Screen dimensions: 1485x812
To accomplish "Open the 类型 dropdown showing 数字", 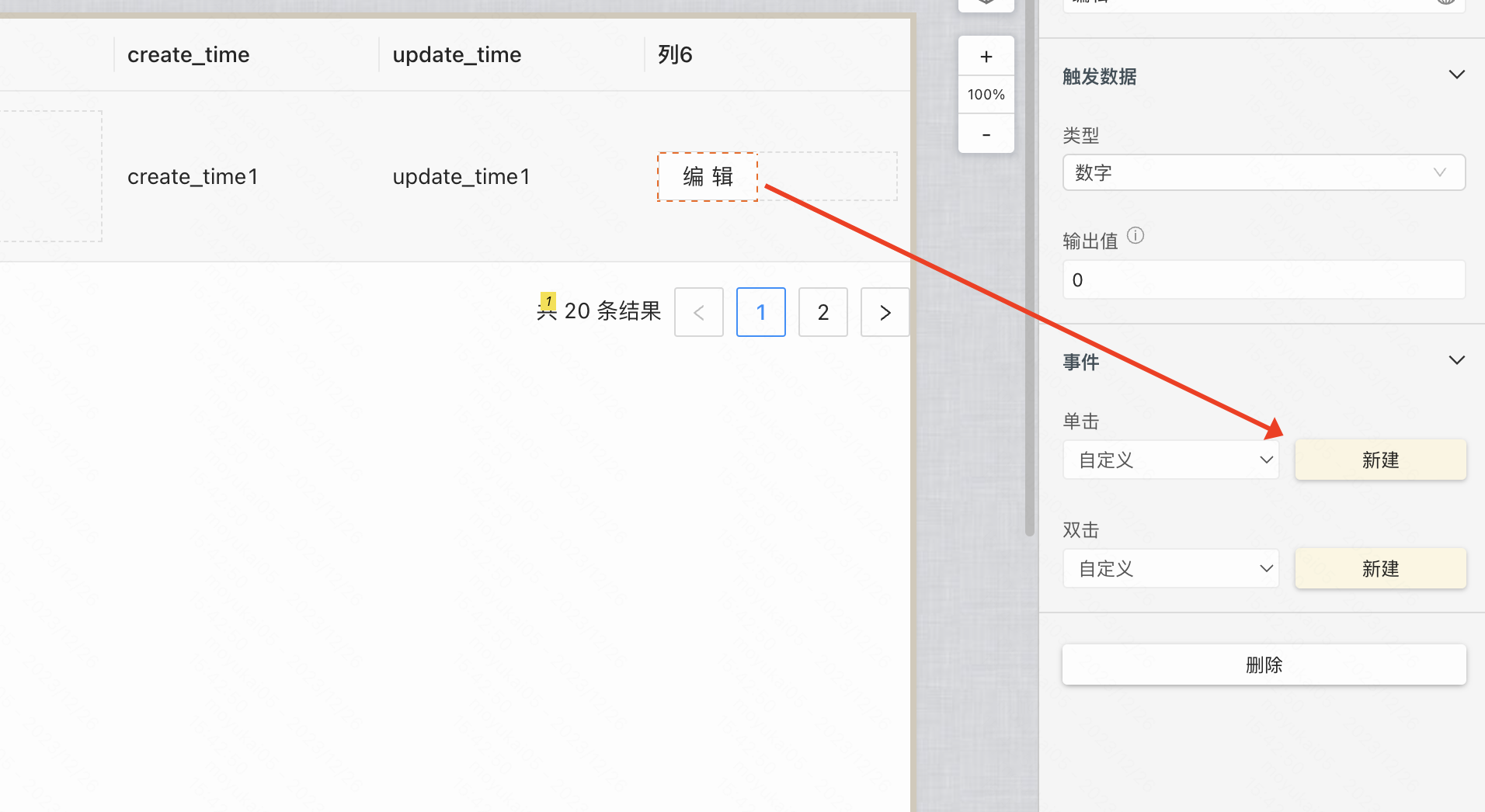I will [x=1264, y=172].
